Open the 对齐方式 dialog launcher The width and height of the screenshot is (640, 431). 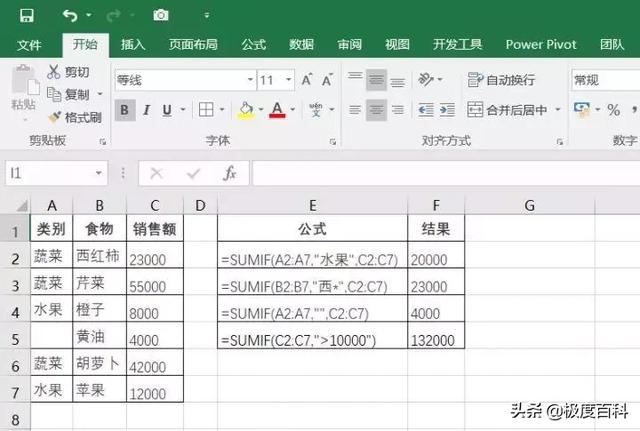point(560,142)
